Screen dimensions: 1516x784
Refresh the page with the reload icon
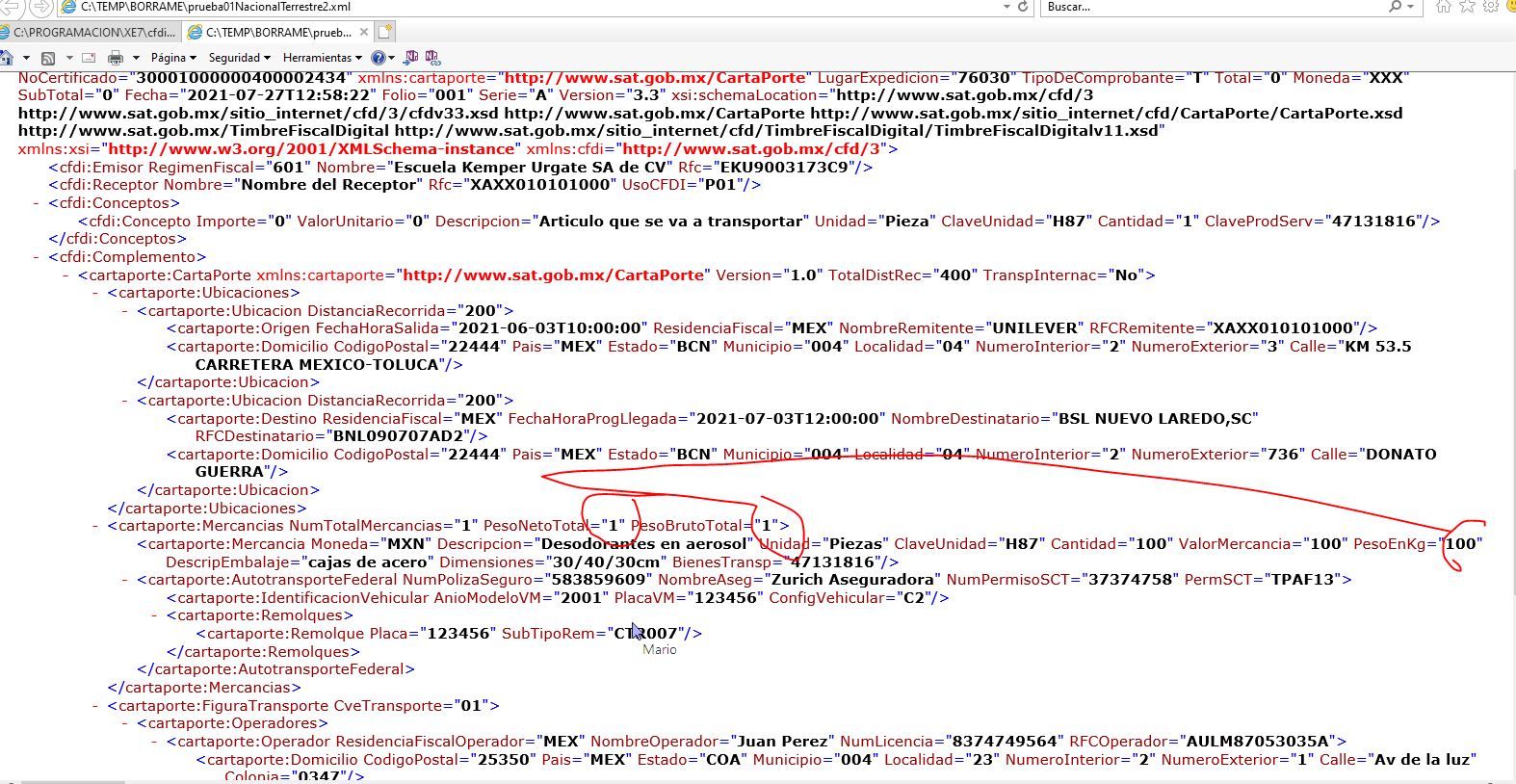click(1023, 7)
